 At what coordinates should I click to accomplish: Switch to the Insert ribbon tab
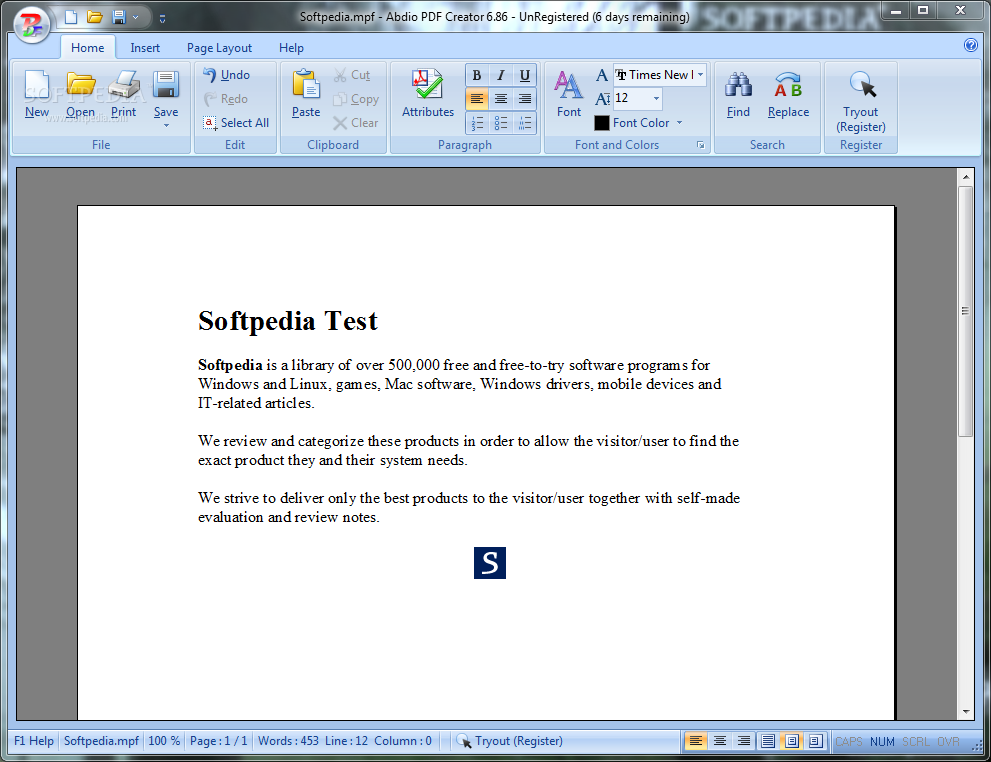(x=145, y=47)
